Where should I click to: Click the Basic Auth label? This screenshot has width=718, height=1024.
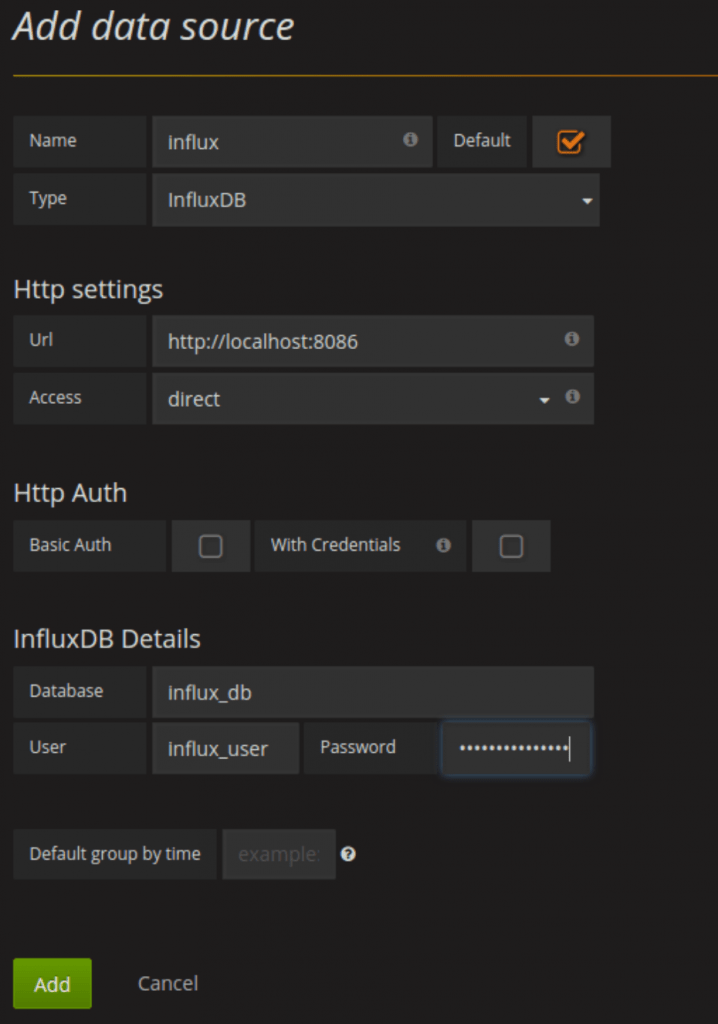coord(71,545)
